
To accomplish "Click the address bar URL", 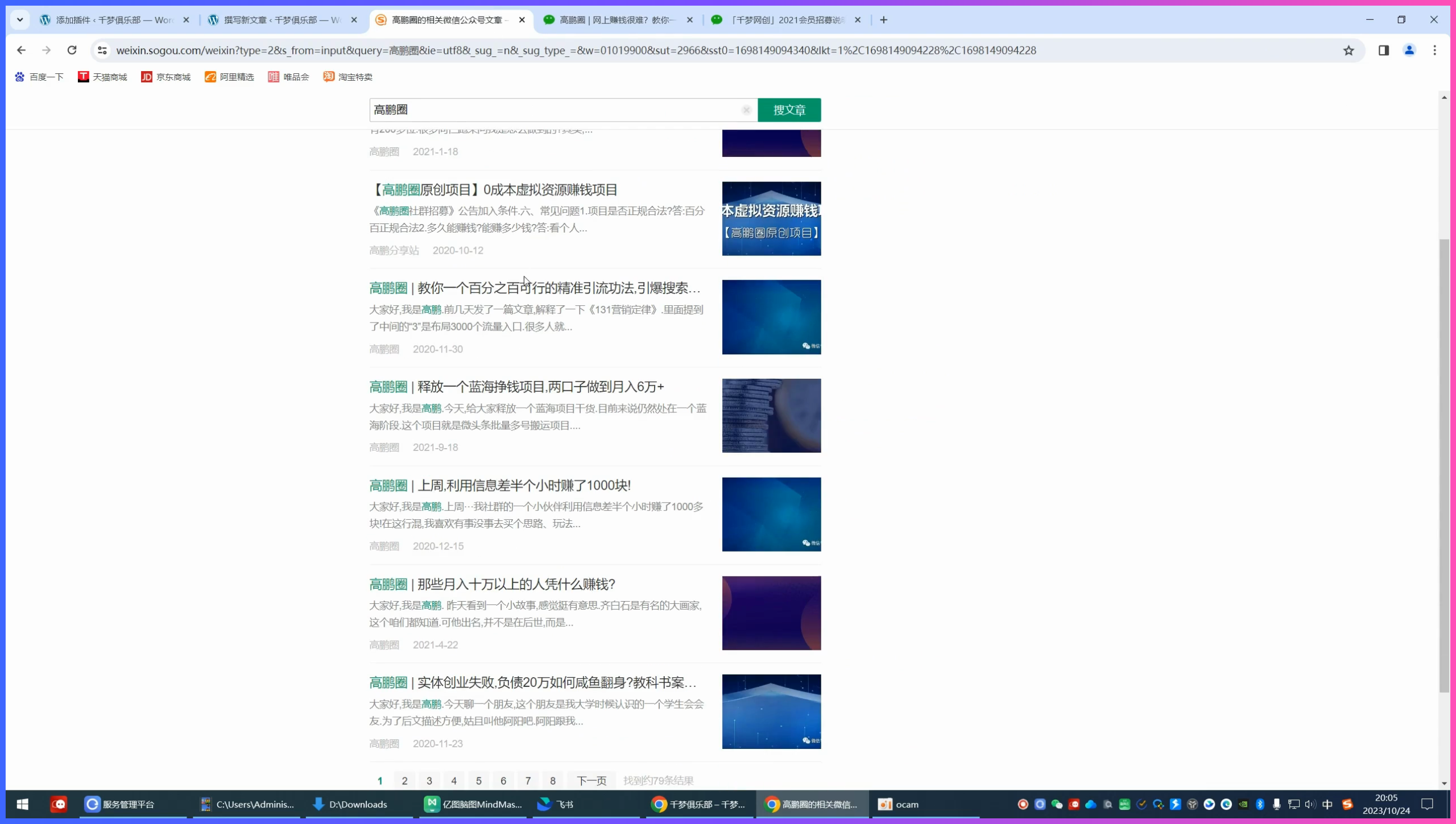I will tap(576, 50).
